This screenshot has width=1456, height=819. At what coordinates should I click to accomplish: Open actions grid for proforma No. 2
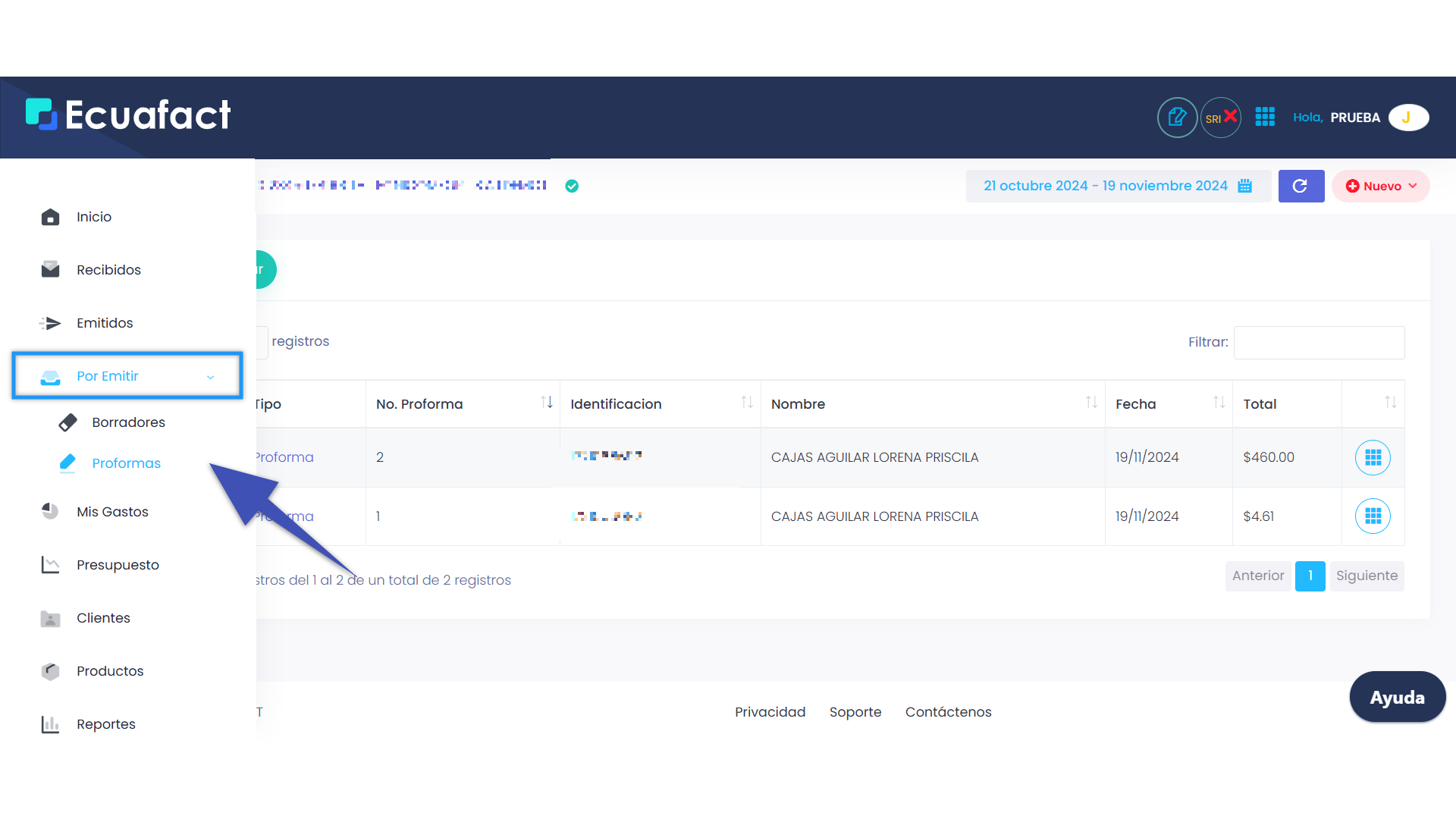[1373, 457]
